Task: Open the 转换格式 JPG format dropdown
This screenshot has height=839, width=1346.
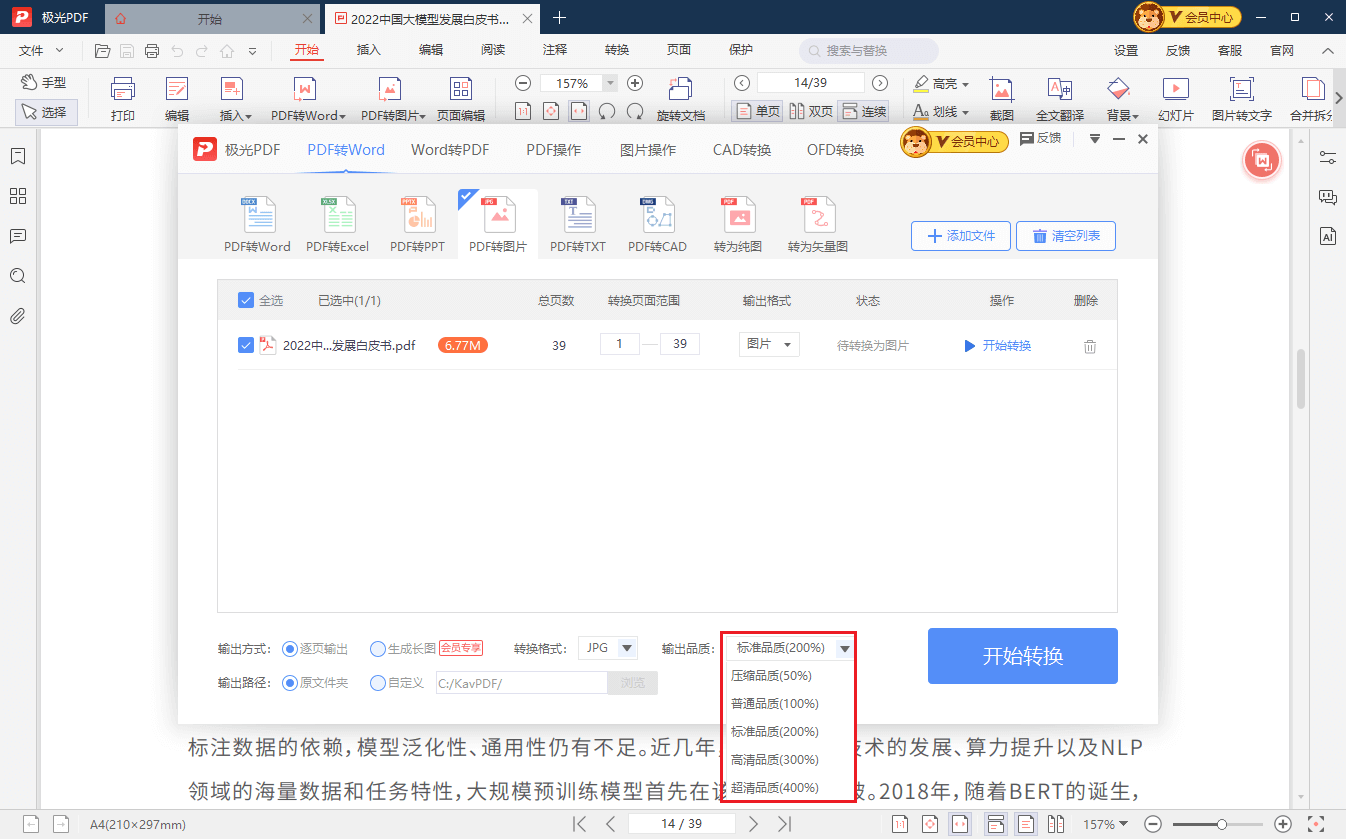Action: pyautogui.click(x=607, y=647)
